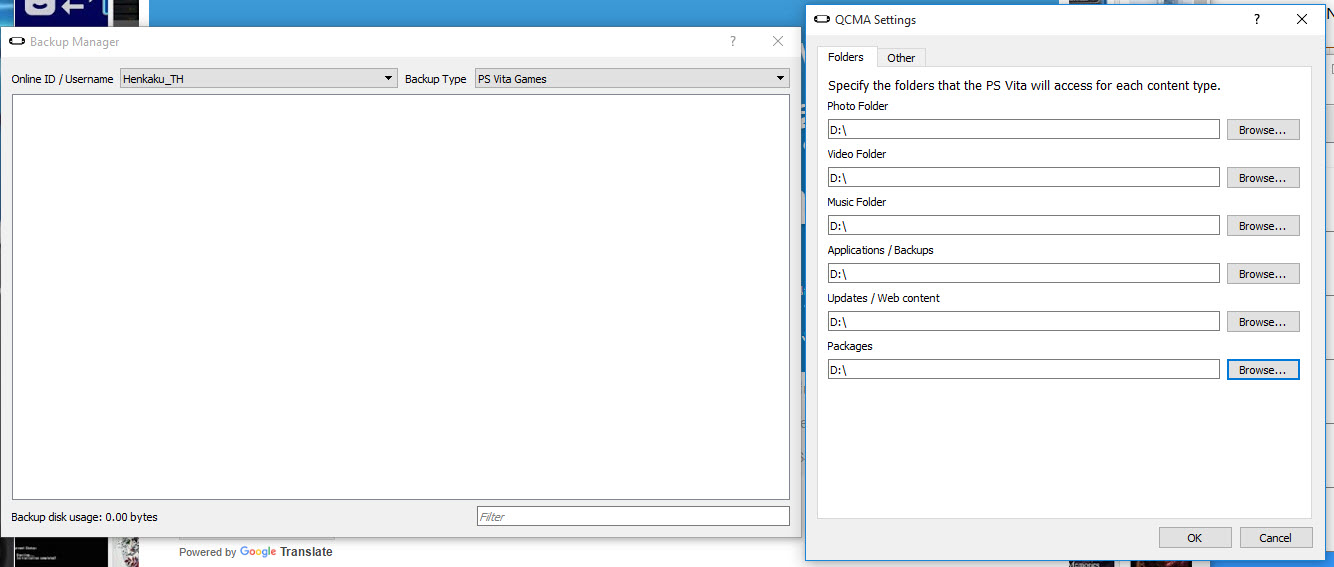
Task: Click the Music Folder path field
Action: coord(1023,226)
